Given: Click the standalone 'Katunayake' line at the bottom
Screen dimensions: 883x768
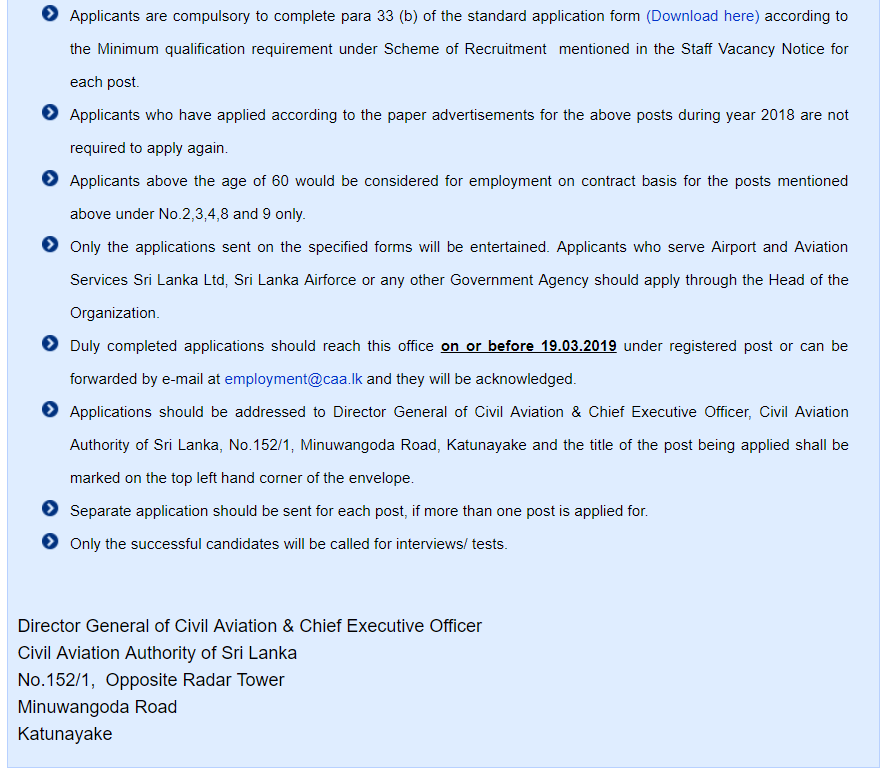Looking at the screenshot, I should click(65, 734).
